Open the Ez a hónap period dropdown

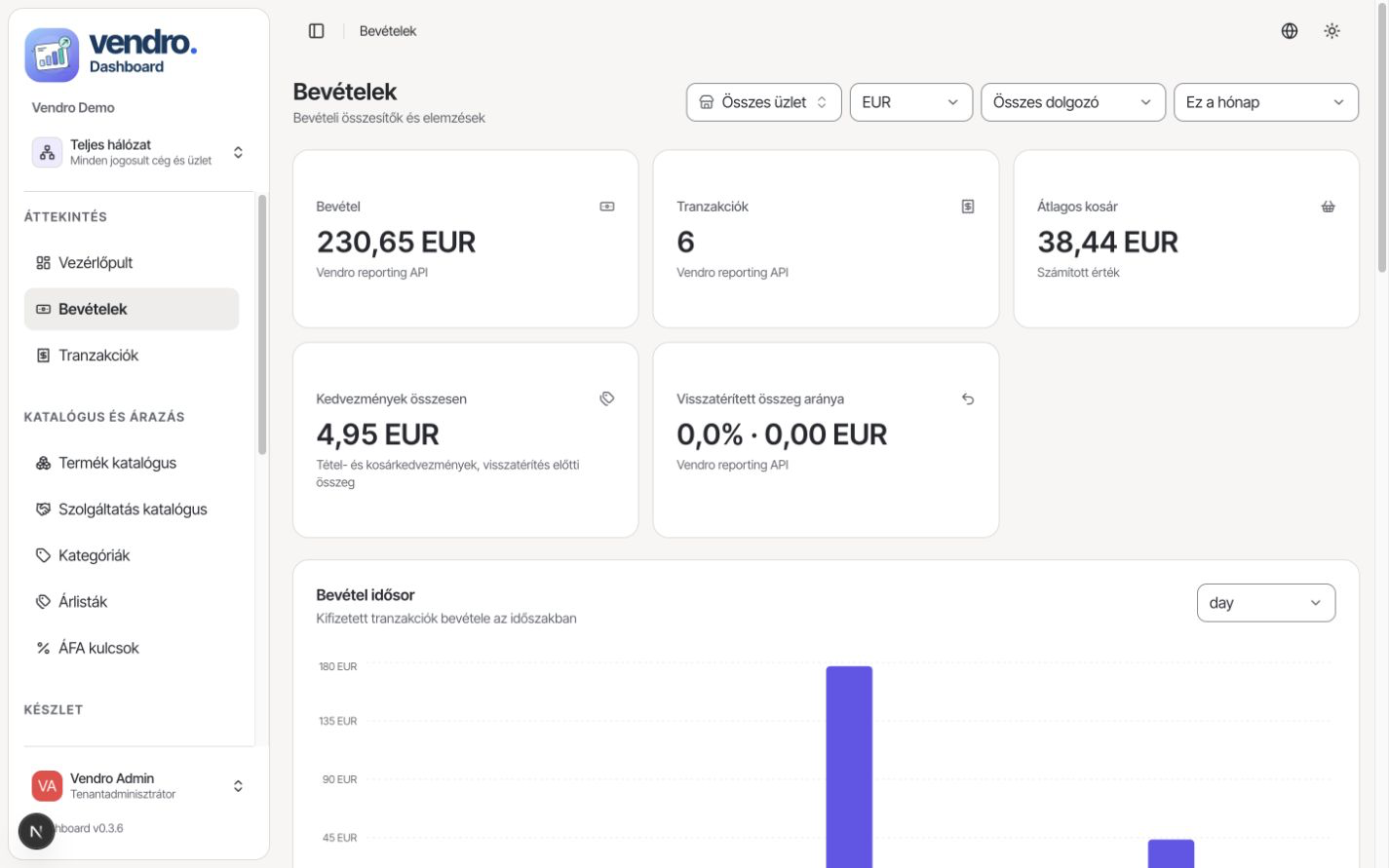coord(1265,102)
